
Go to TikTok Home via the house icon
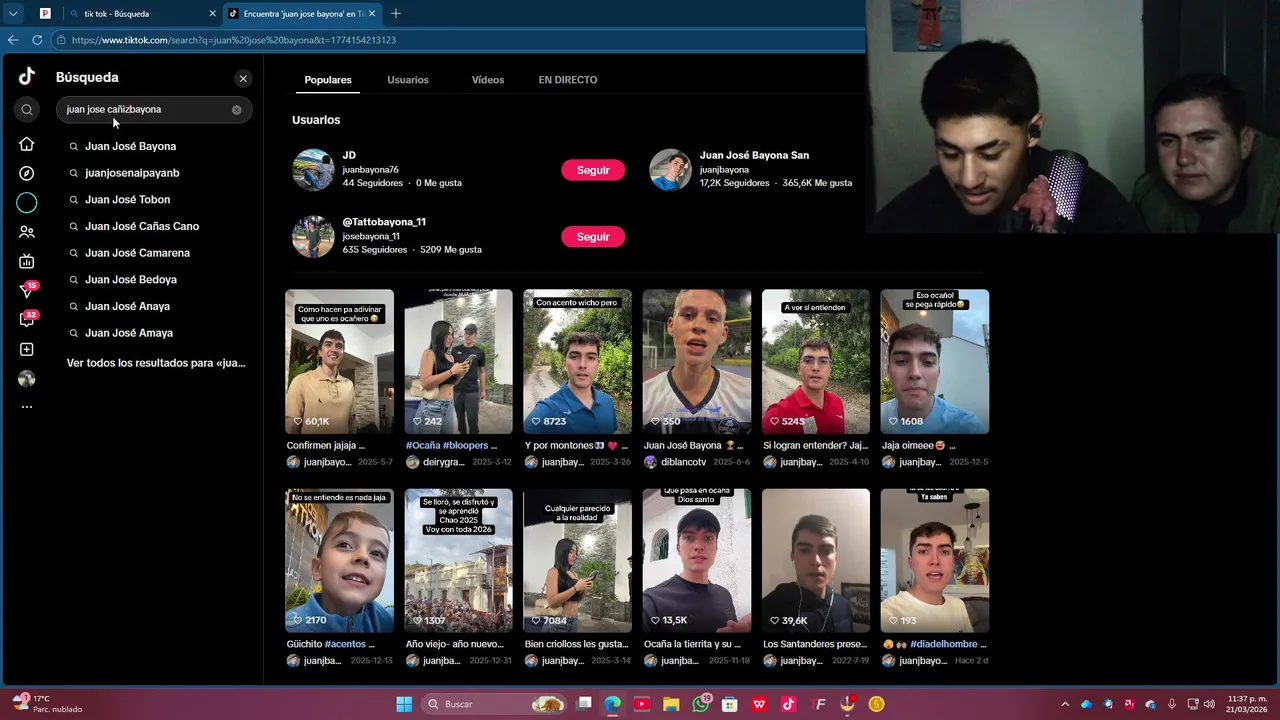tap(27, 144)
